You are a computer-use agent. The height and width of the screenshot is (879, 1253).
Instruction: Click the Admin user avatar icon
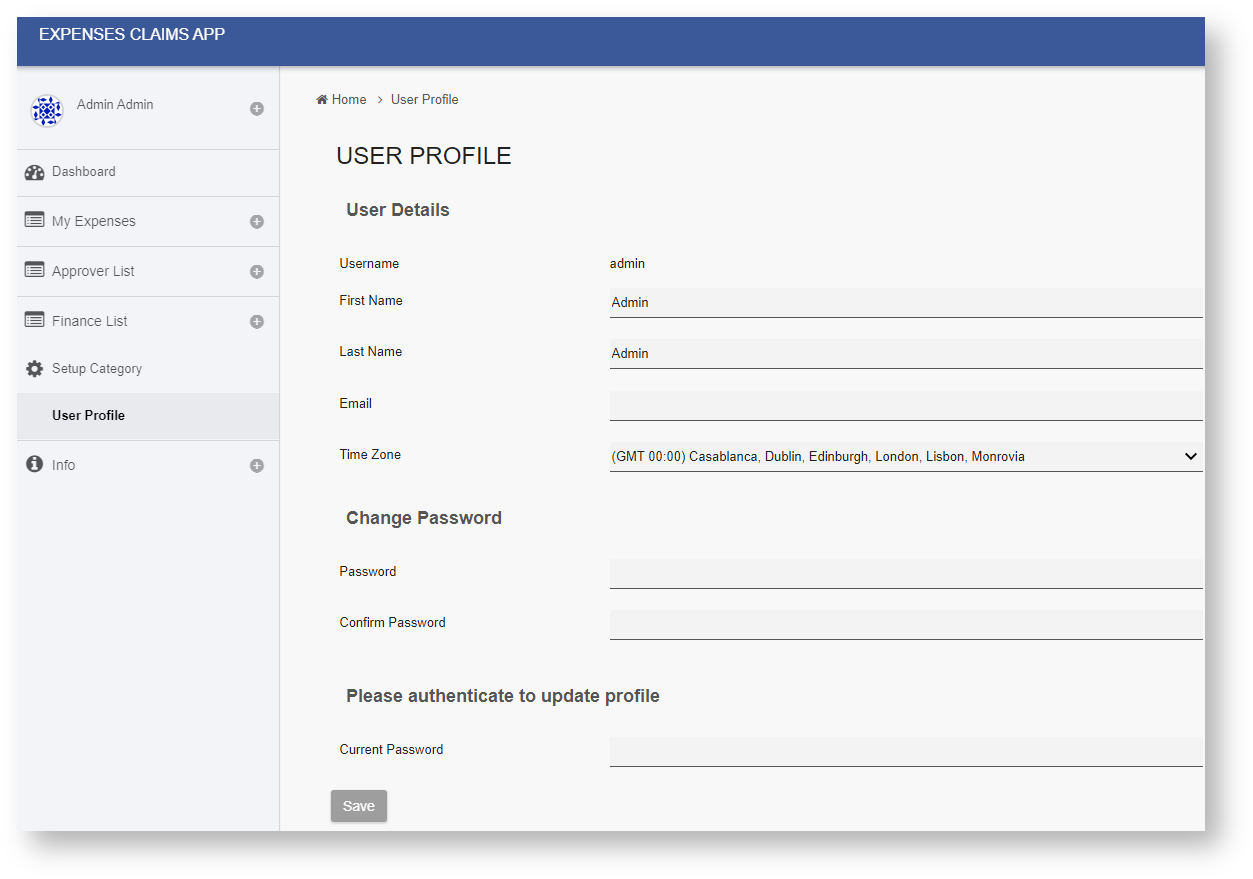click(x=47, y=110)
